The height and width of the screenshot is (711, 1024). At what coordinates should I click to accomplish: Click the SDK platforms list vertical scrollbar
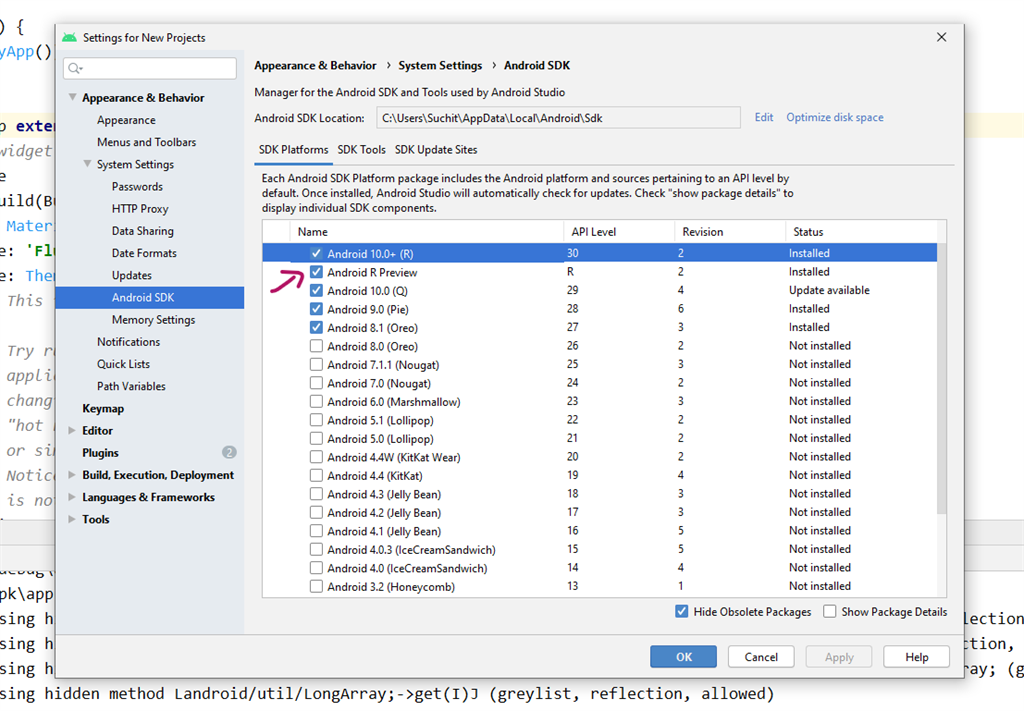click(941, 379)
